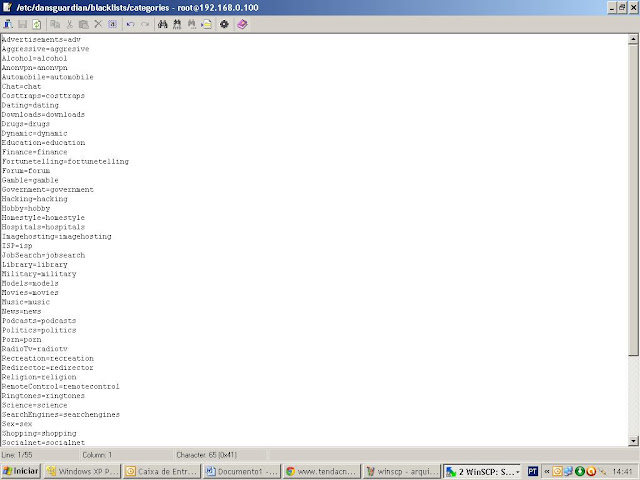Image resolution: width=640 pixels, height=480 pixels.
Task: Click the cut scissors icon
Action: 69,24
